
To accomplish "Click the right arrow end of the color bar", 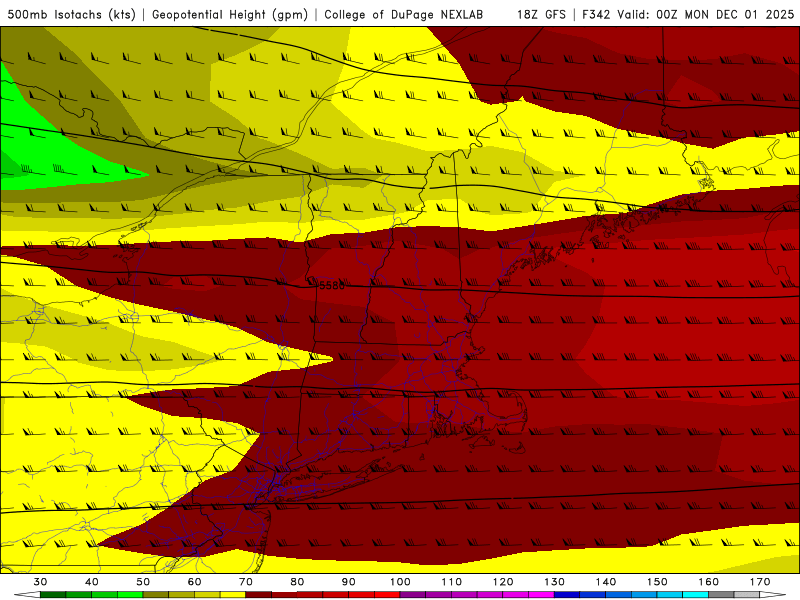I will click(773, 595).
